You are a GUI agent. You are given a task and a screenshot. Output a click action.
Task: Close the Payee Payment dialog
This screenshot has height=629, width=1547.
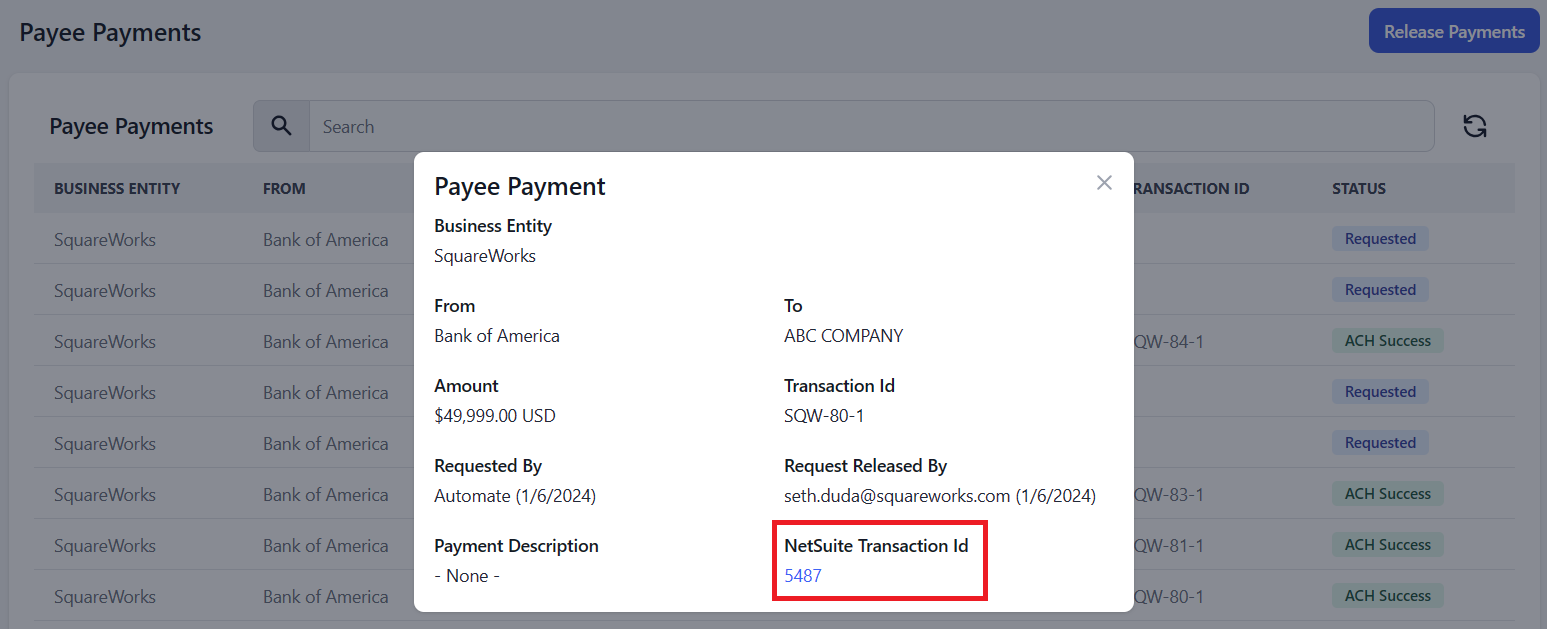coord(1104,182)
